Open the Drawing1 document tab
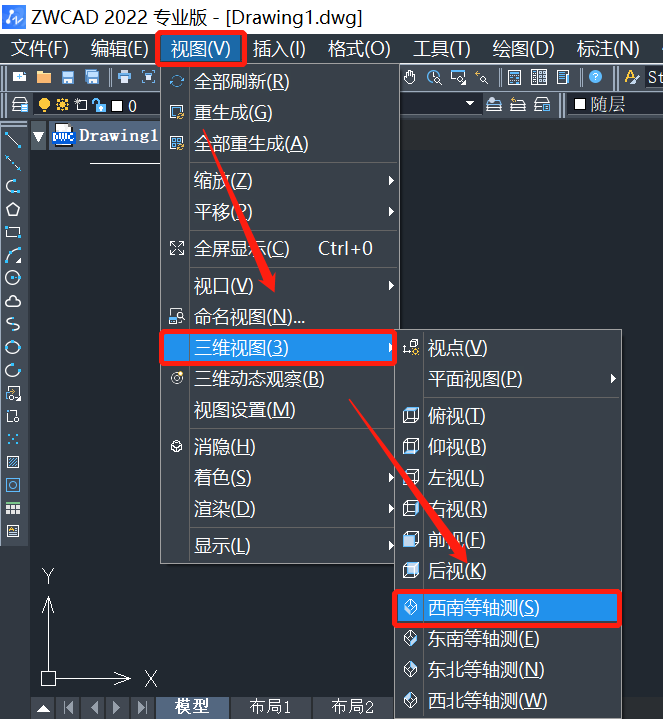 tap(106, 135)
